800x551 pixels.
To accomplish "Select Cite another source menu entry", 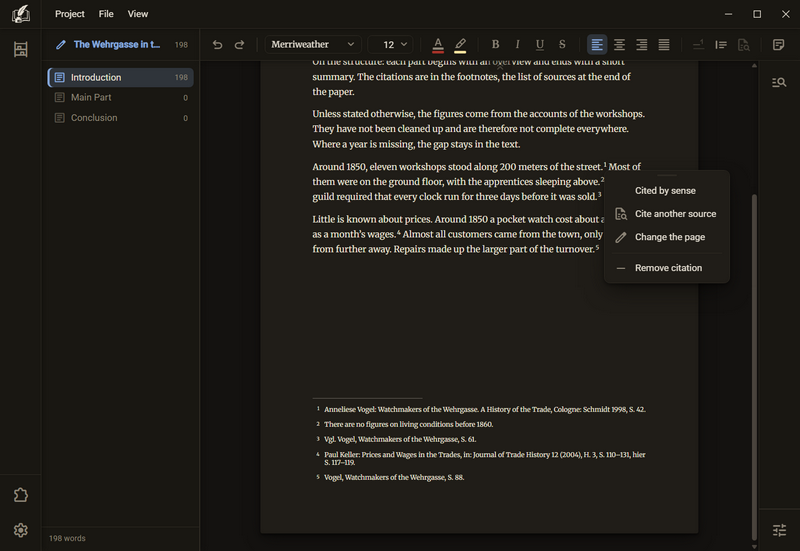I will 667,214.
